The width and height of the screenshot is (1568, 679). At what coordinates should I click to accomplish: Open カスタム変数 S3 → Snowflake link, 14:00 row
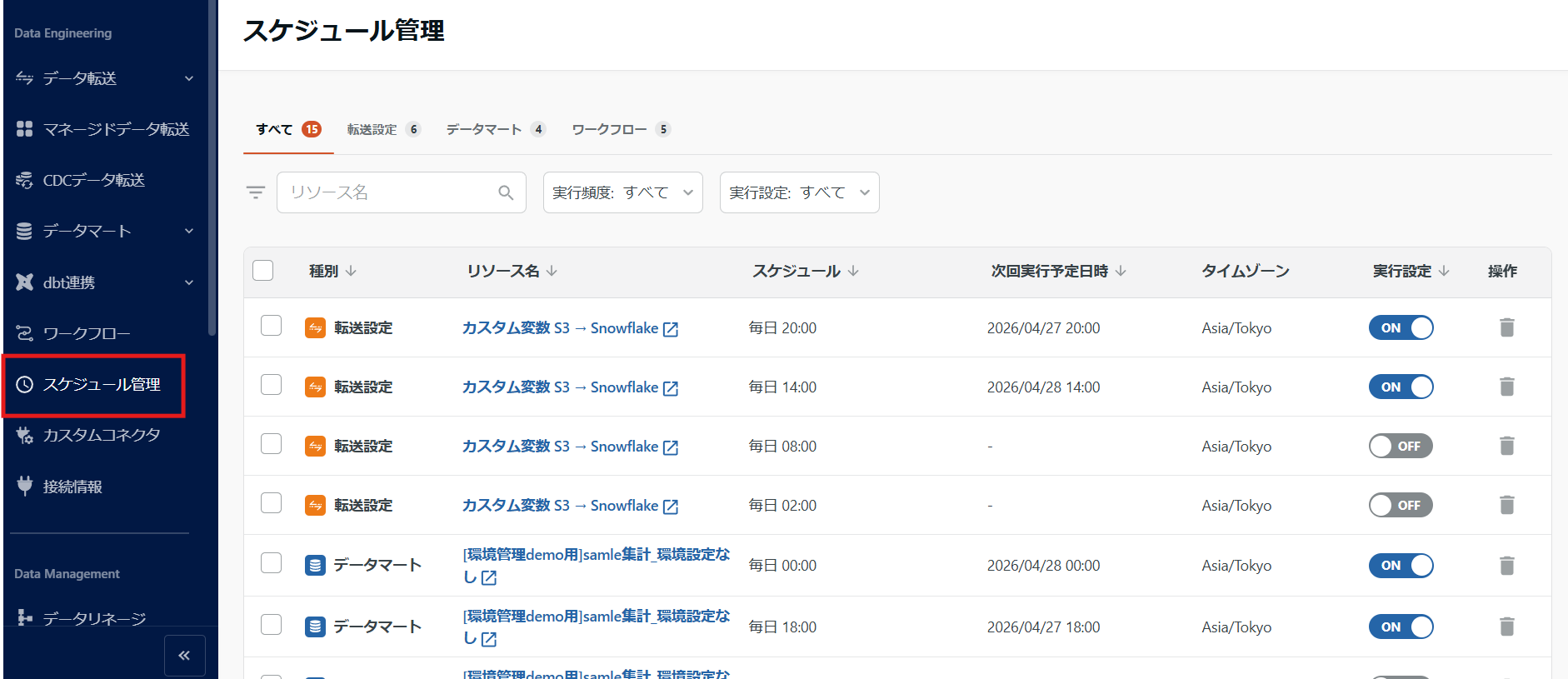(561, 387)
